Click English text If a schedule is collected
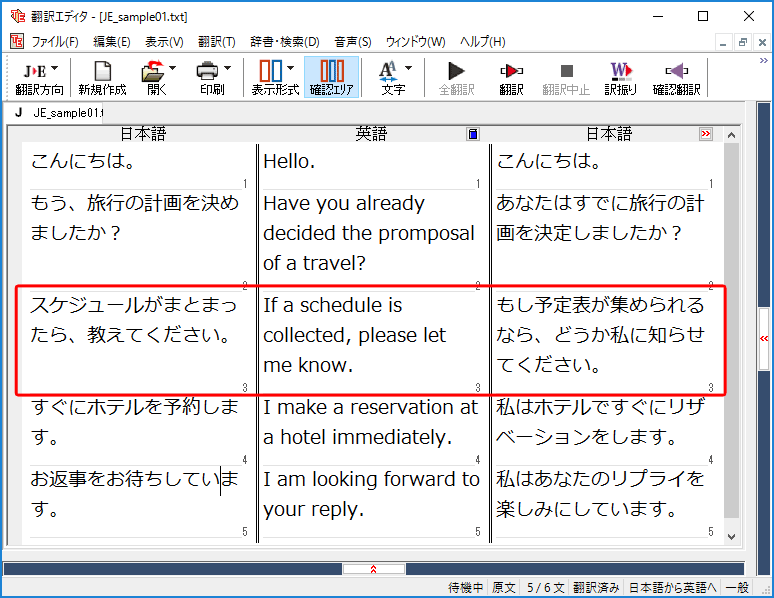 (x=354, y=335)
